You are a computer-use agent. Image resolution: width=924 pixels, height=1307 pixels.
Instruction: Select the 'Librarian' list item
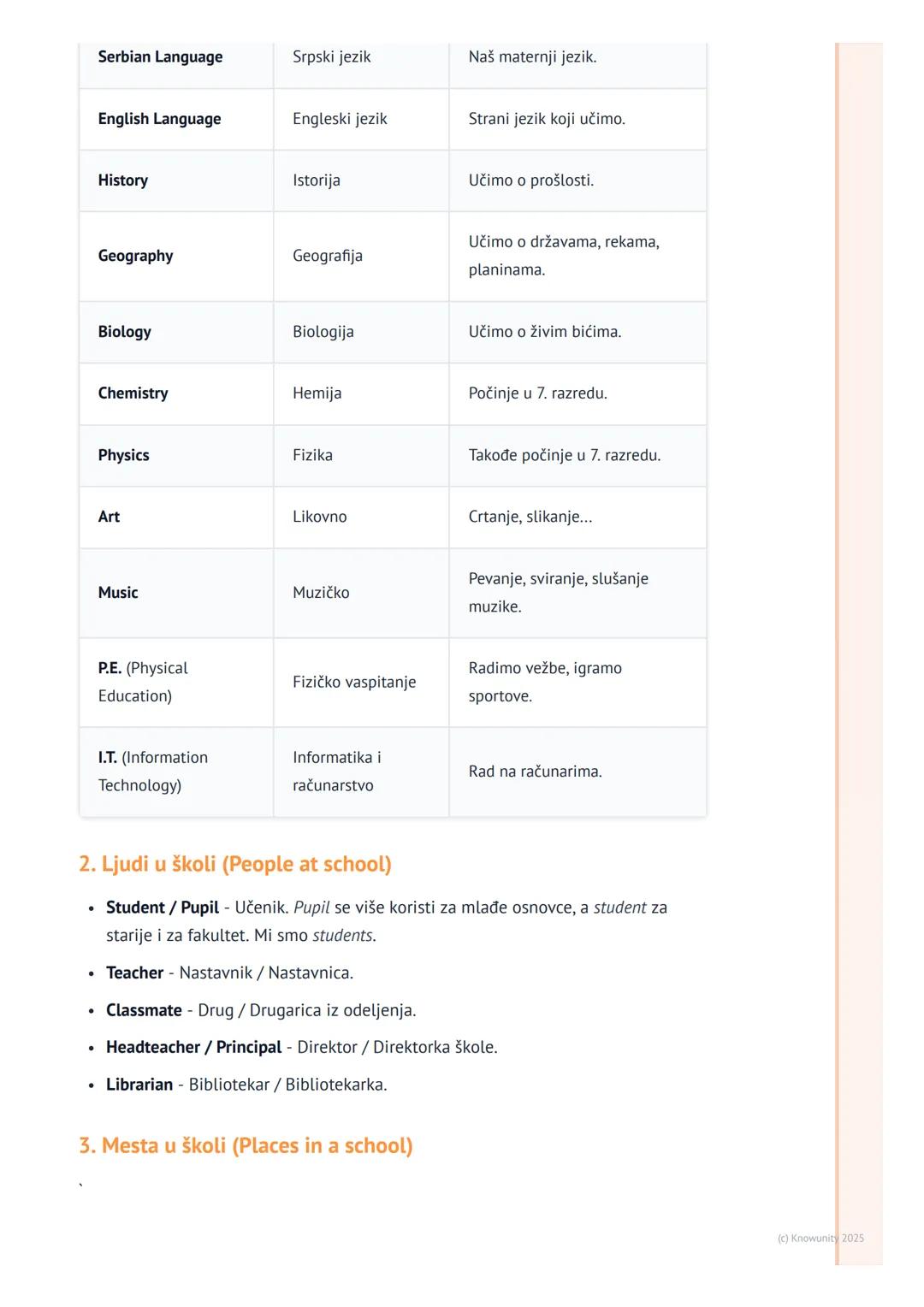point(139,1085)
